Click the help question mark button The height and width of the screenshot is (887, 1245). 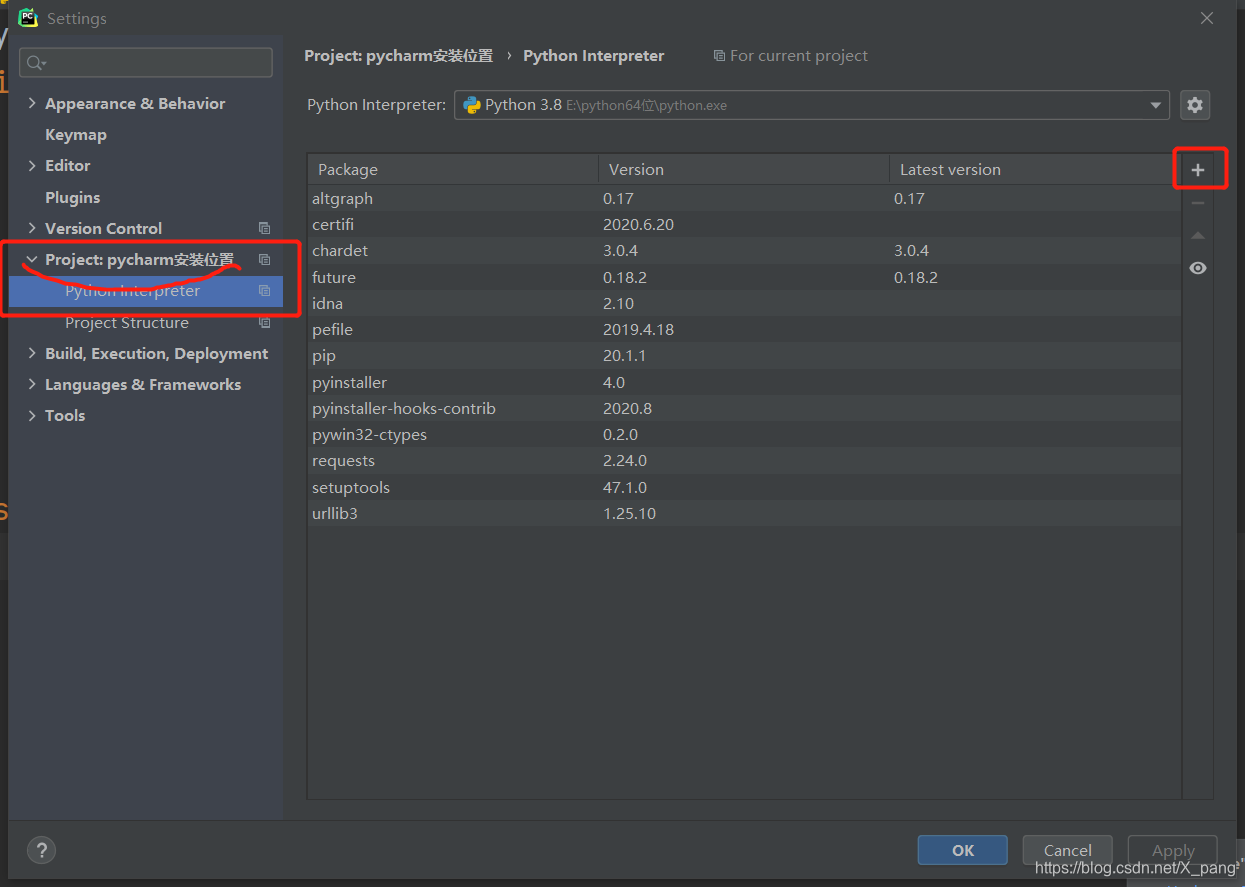[x=41, y=850]
